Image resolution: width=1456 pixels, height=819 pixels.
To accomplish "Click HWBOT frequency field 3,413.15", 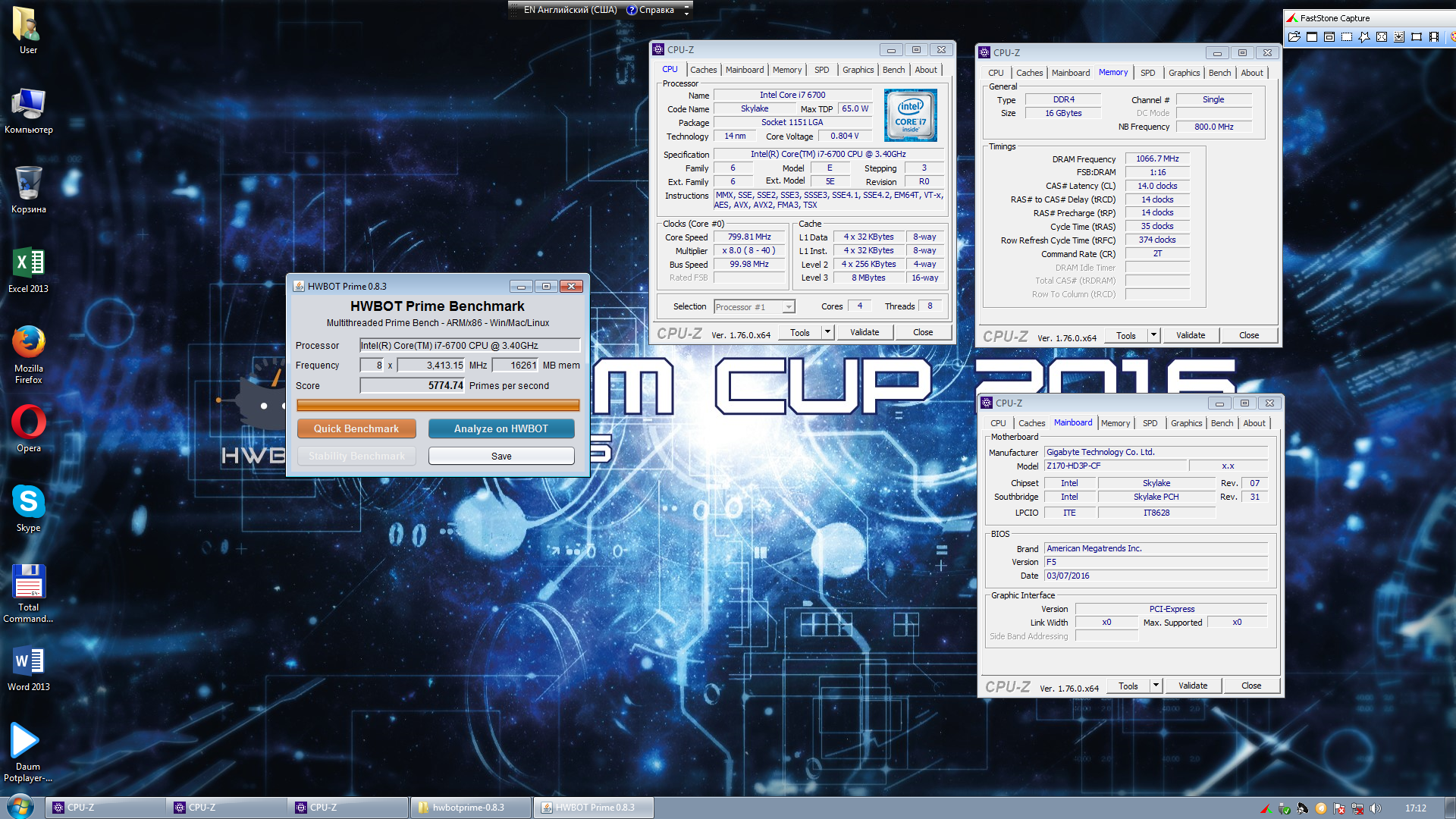I will pyautogui.click(x=431, y=366).
